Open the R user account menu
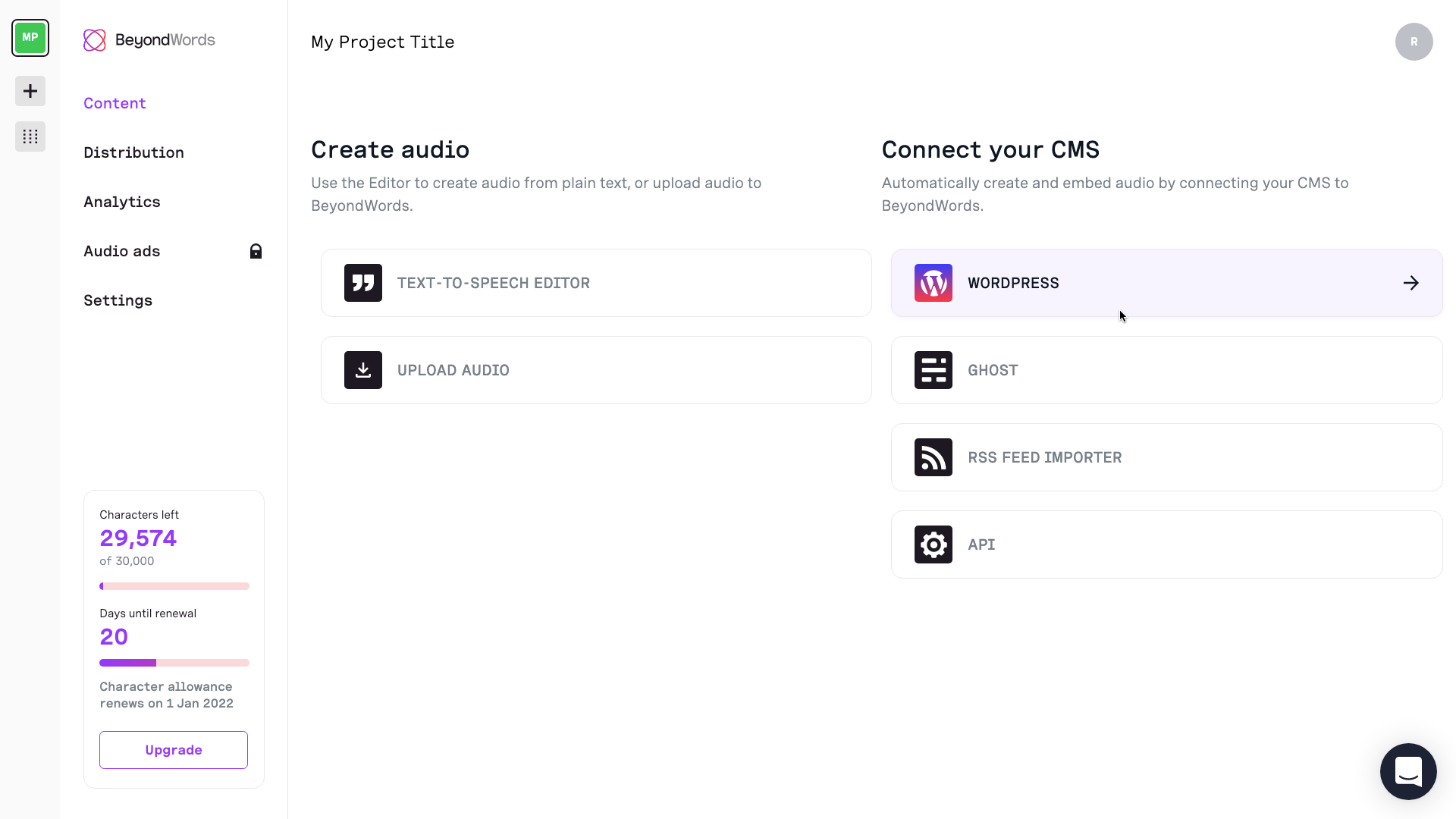Screen dimensions: 1456x819 coord(1414,42)
